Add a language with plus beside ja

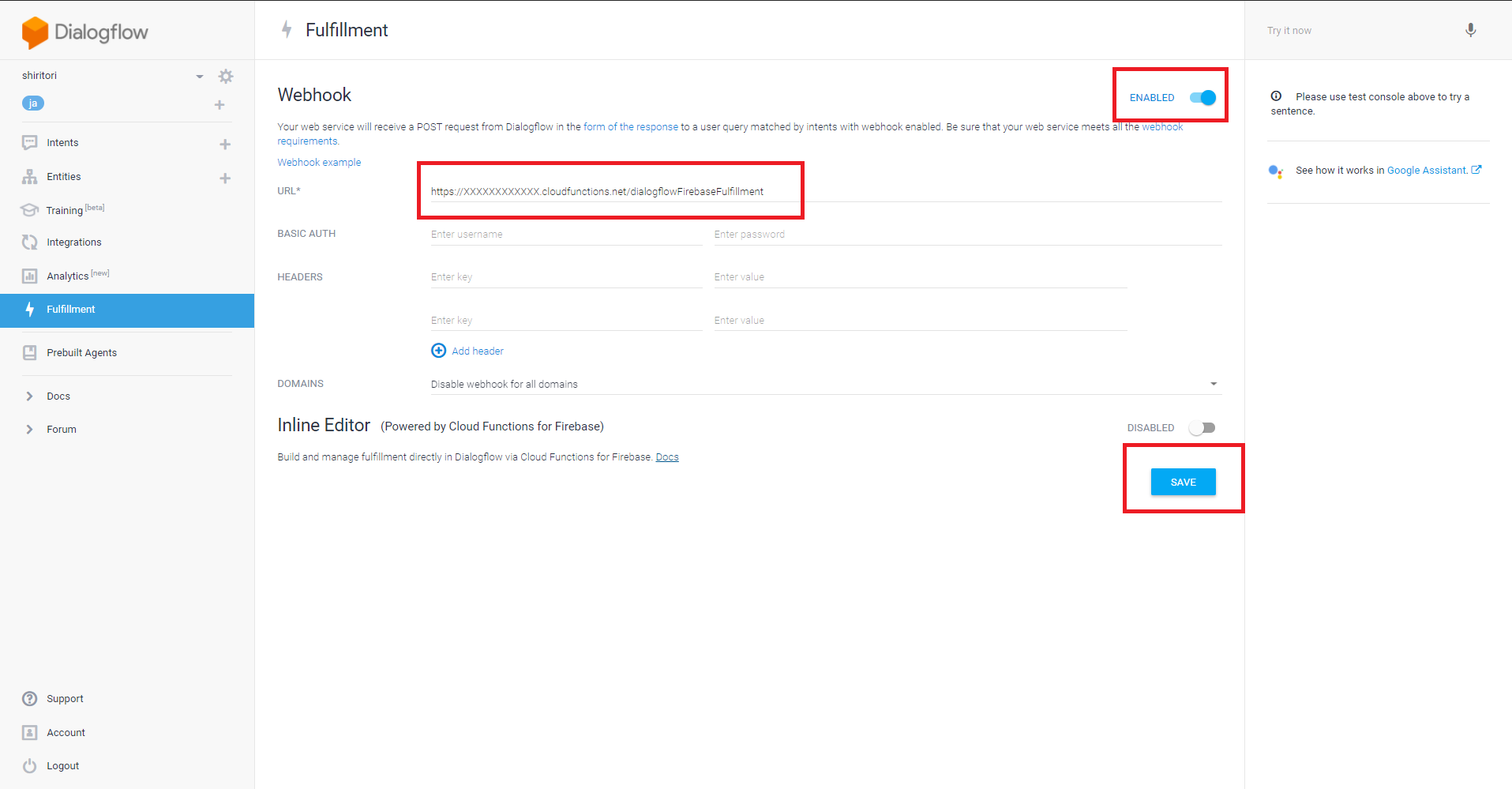[219, 105]
